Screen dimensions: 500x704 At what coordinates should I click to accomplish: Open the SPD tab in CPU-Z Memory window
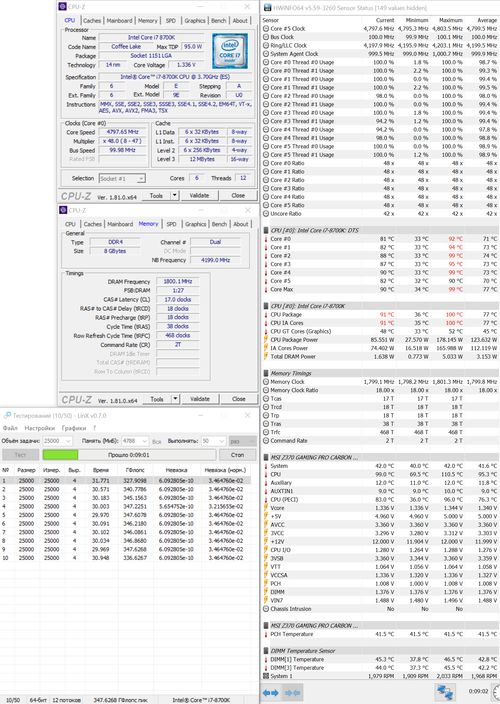click(x=171, y=224)
